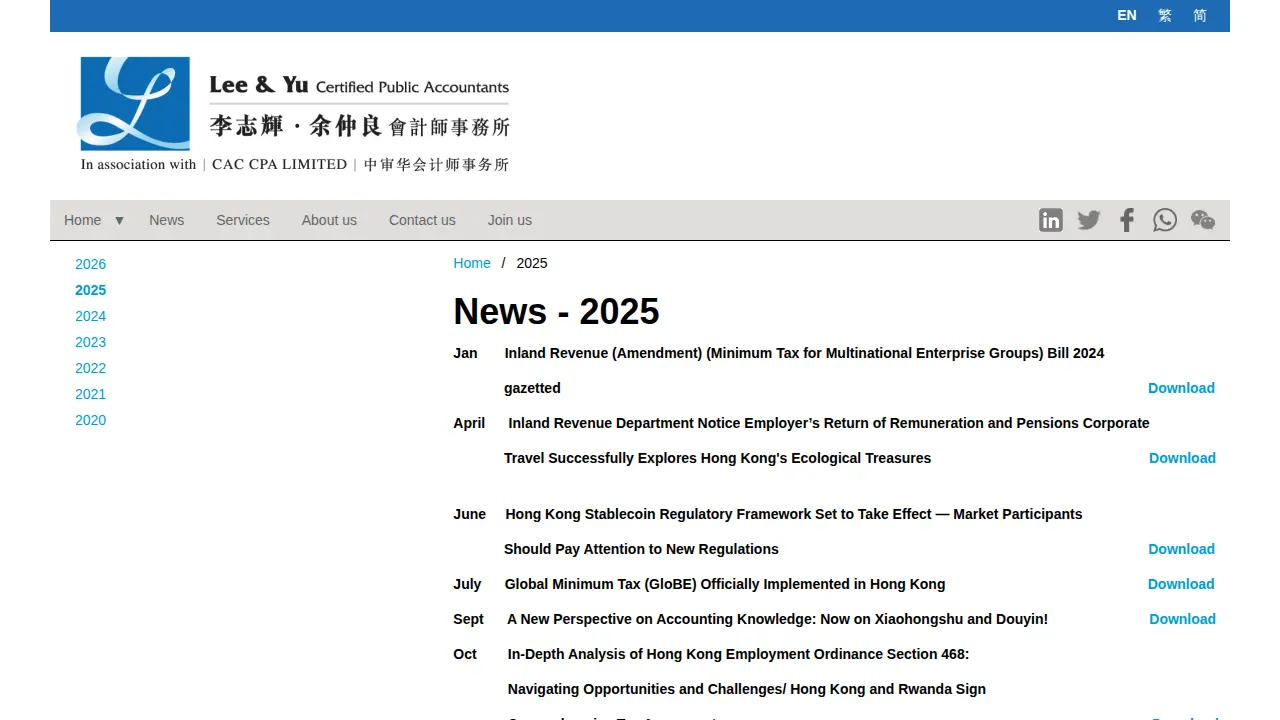1280x720 pixels.
Task: Switch language to Traditional Chinese 繁
Action: (1165, 15)
